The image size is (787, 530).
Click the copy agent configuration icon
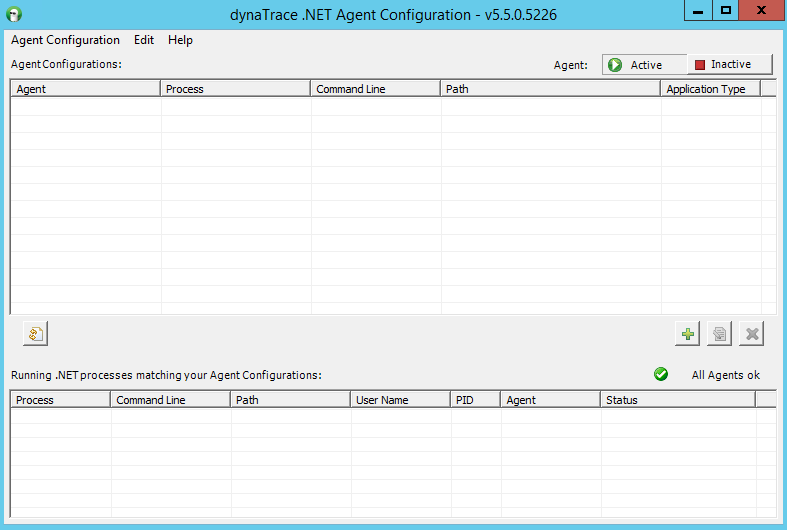[719, 334]
